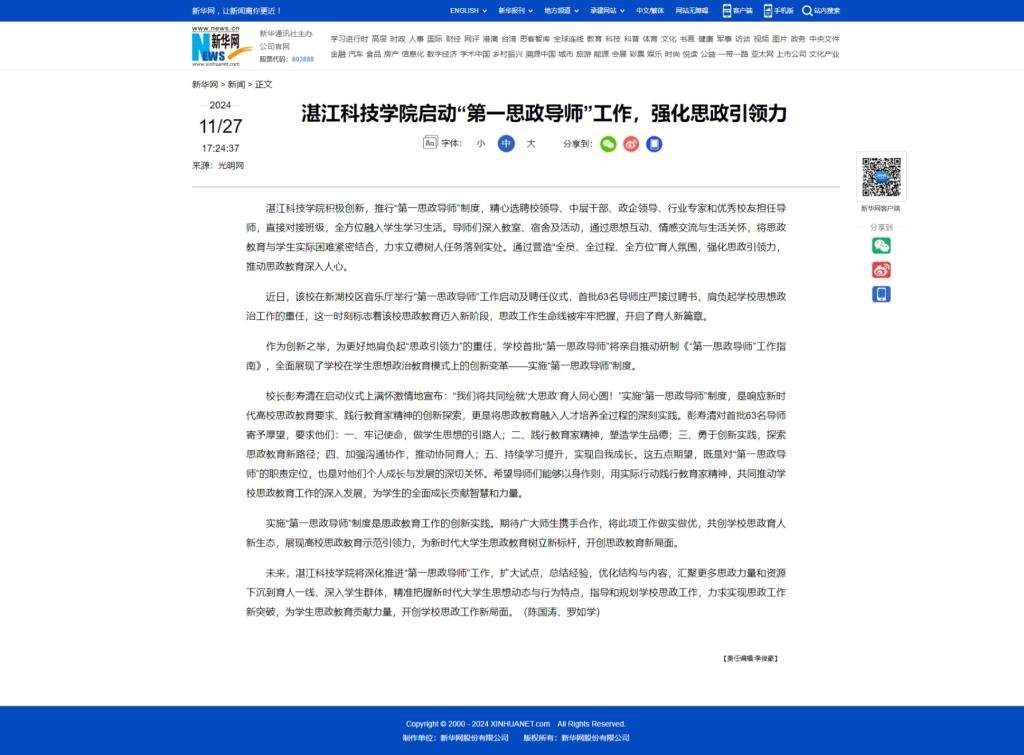Go to the 文化产业 section
This screenshot has width=1024, height=755.
coord(824,54)
